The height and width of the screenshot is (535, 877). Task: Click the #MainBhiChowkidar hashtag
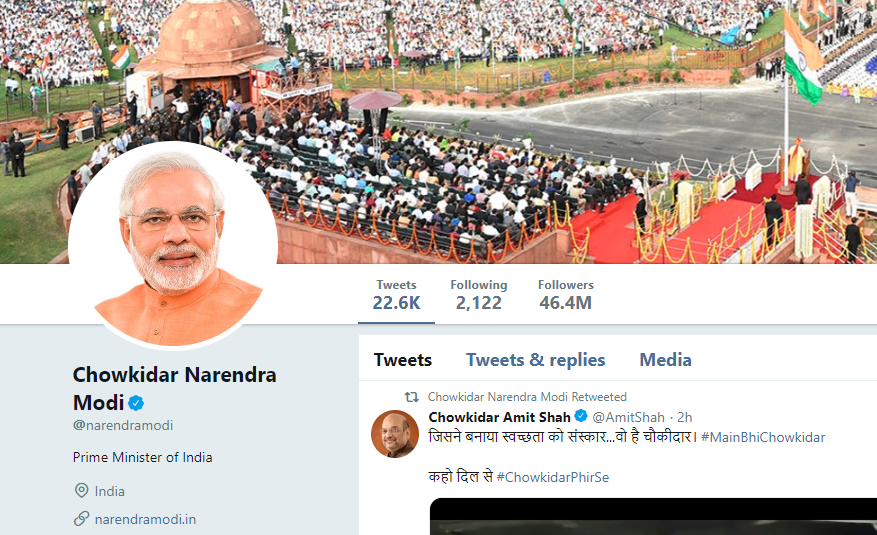(x=763, y=437)
